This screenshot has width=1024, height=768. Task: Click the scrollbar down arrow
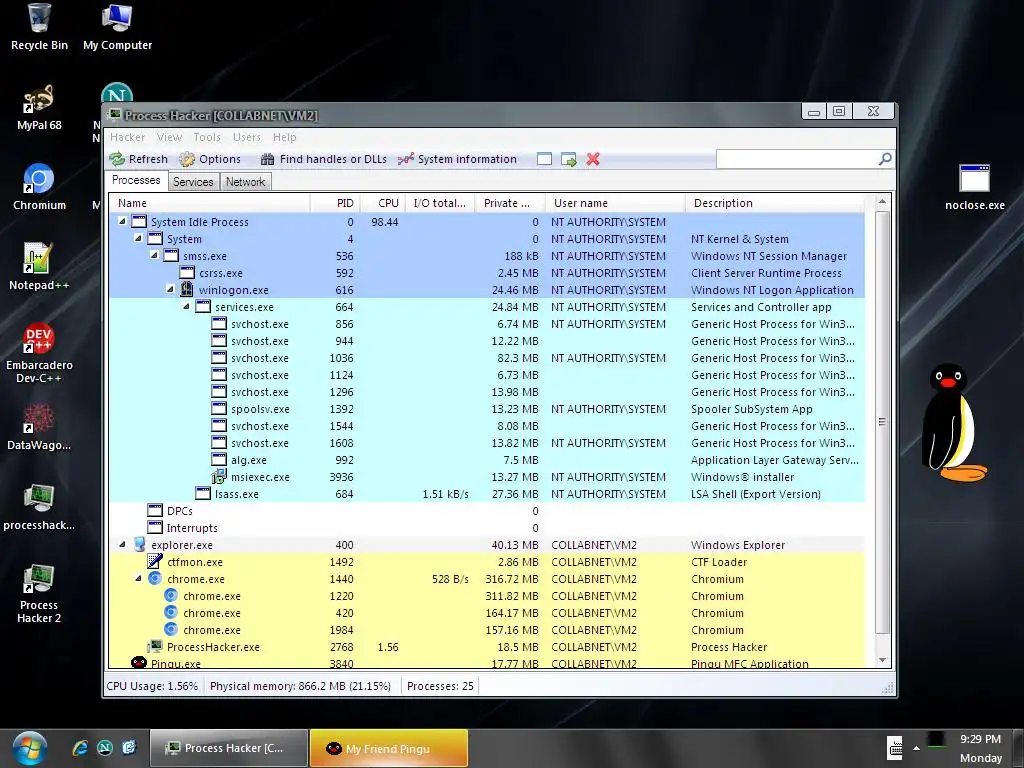click(x=882, y=660)
